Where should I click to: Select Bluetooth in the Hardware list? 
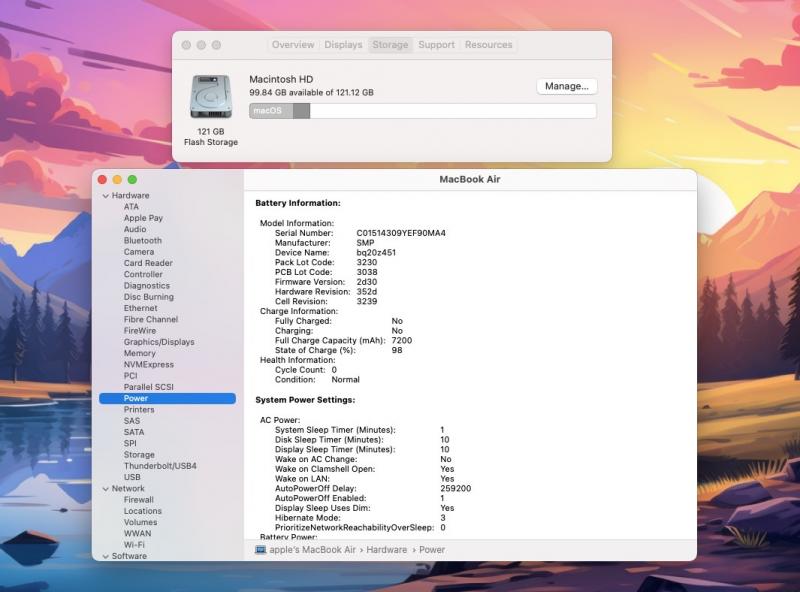click(142, 241)
